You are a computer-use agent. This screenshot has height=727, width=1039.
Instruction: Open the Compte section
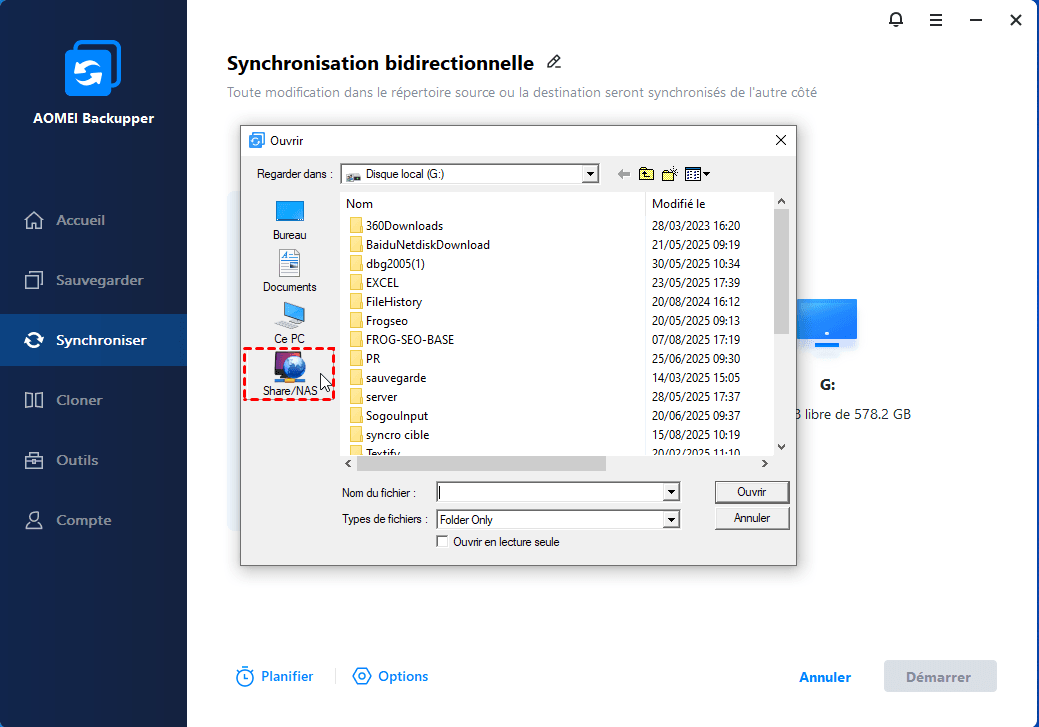click(93, 520)
